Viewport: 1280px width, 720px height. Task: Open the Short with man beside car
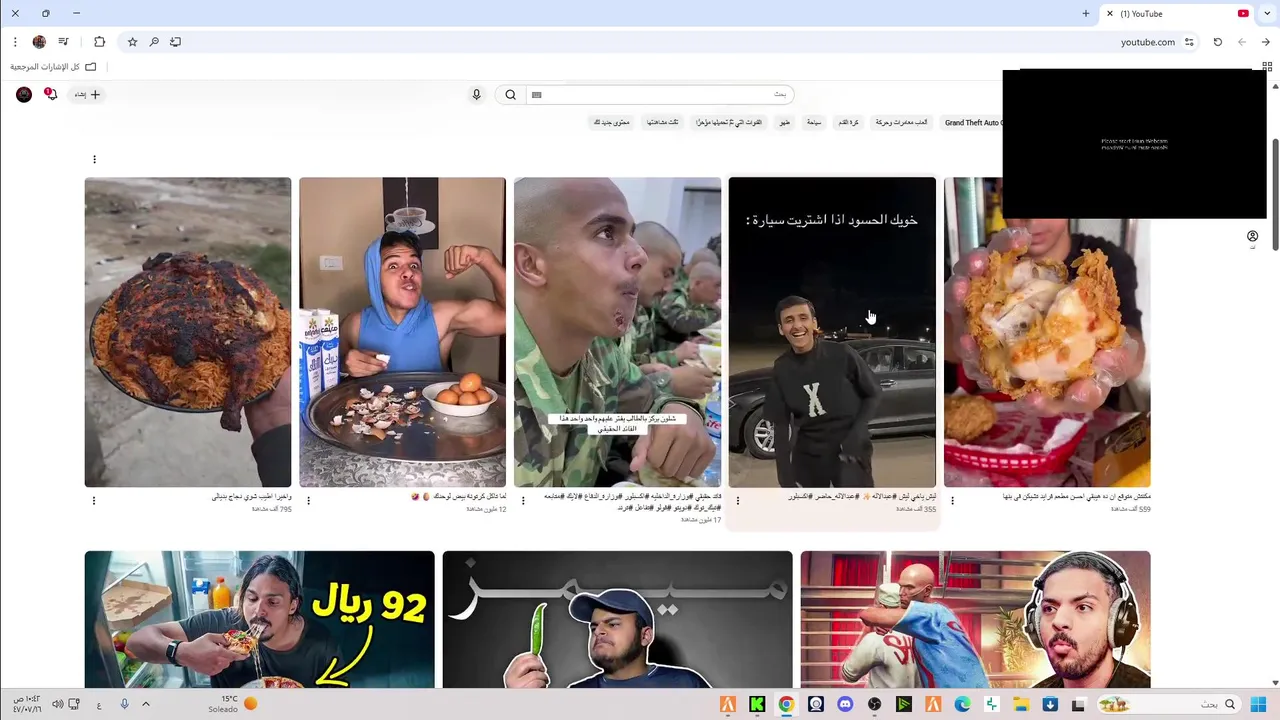832,332
